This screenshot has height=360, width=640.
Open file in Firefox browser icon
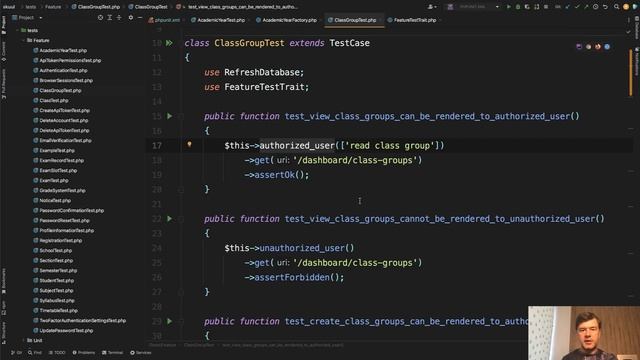(598, 47)
